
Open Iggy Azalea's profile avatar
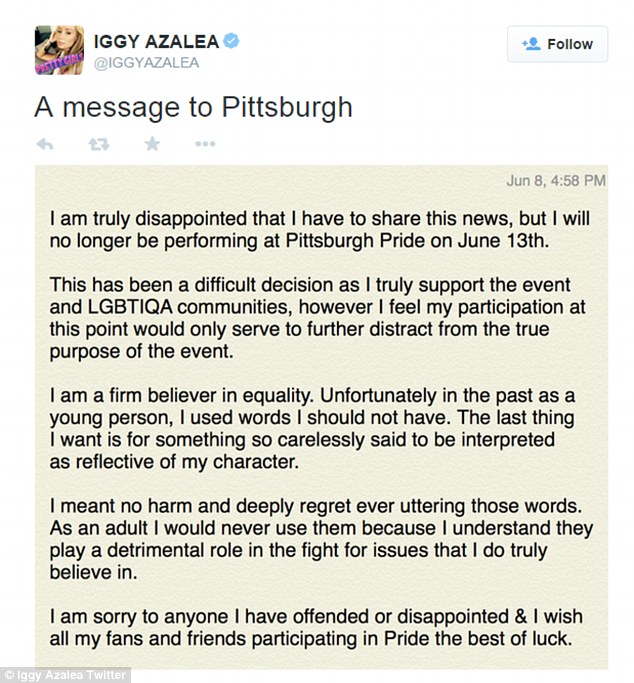pos(60,51)
